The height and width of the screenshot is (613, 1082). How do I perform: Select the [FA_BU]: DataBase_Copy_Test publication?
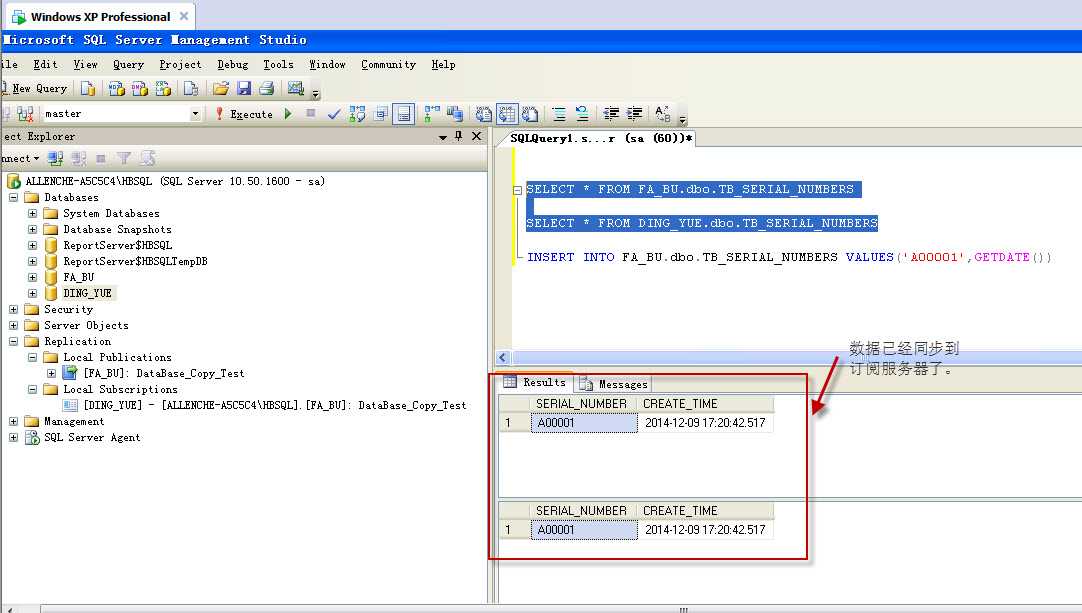tap(164, 373)
